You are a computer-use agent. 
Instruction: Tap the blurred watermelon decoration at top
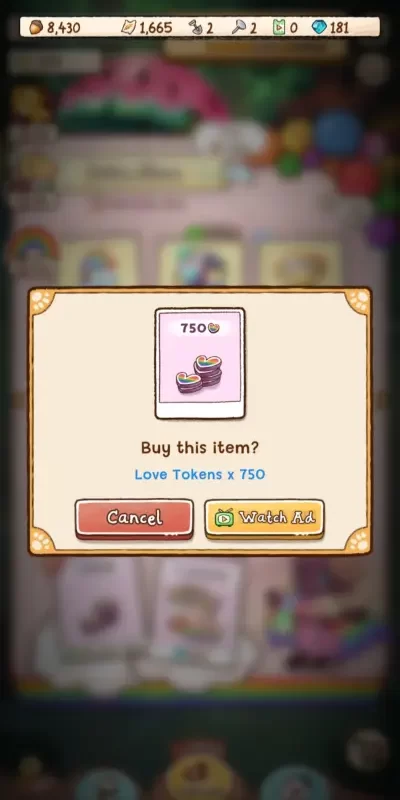(143, 93)
